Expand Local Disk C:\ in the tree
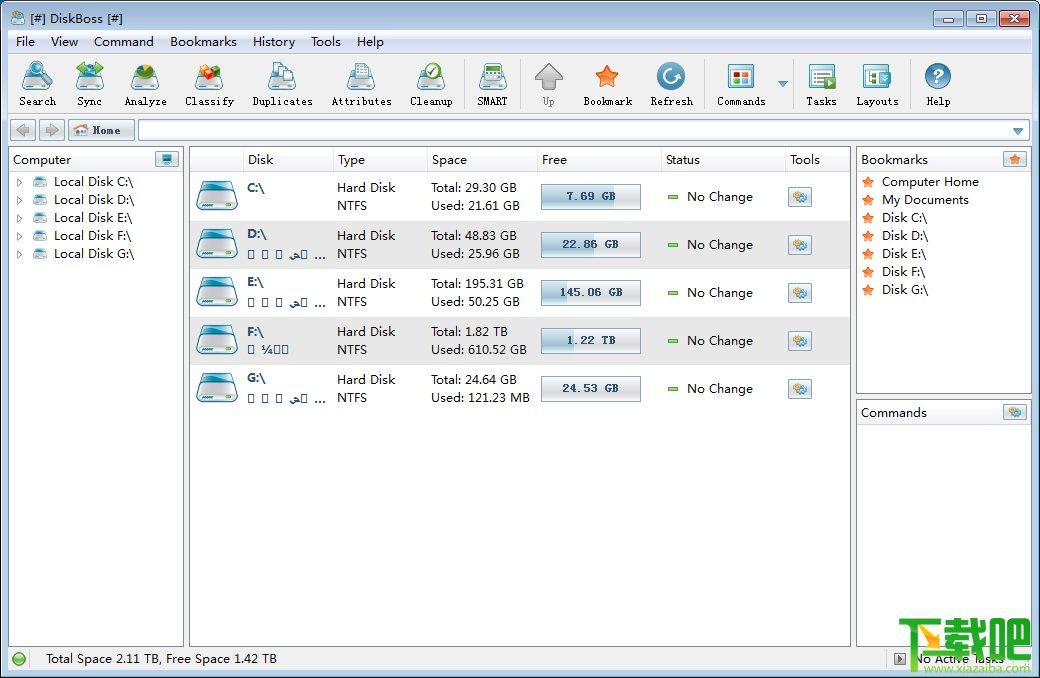 pos(20,182)
